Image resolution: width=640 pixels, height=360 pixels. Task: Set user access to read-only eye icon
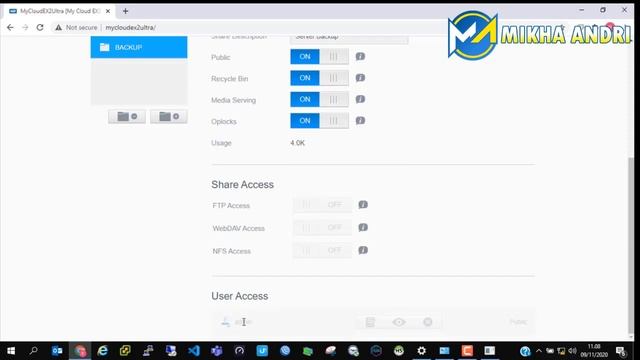399,322
